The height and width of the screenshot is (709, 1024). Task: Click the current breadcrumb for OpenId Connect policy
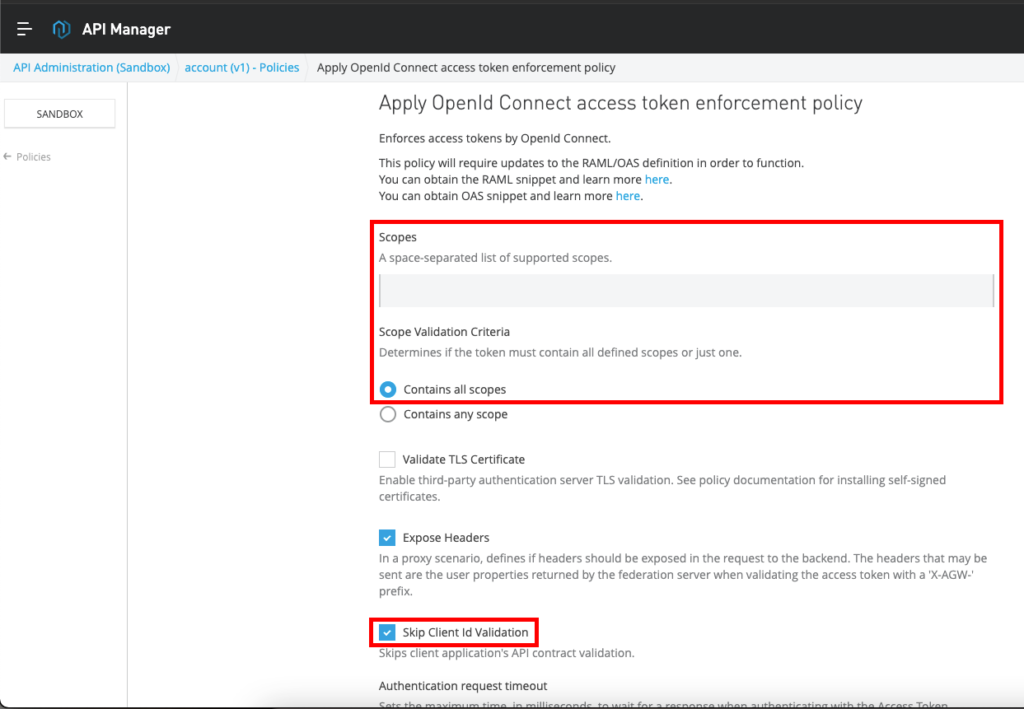click(466, 68)
